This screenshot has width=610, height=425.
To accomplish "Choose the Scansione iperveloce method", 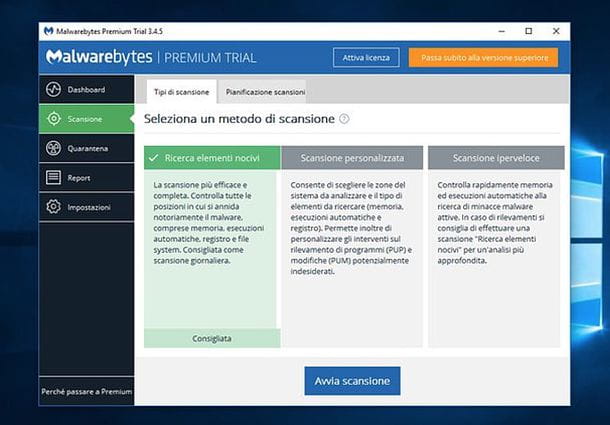I will coord(496,157).
